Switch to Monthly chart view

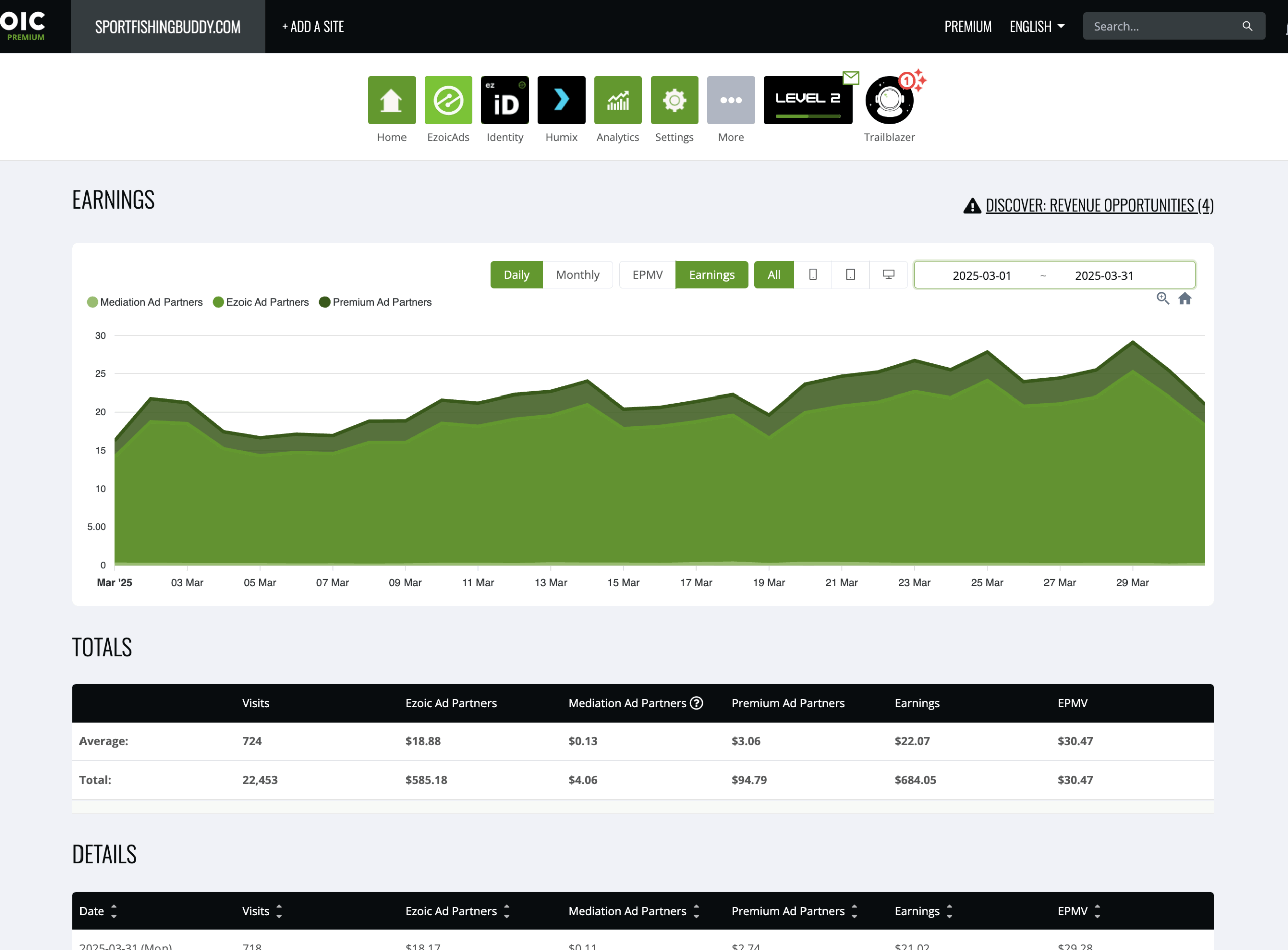point(577,275)
